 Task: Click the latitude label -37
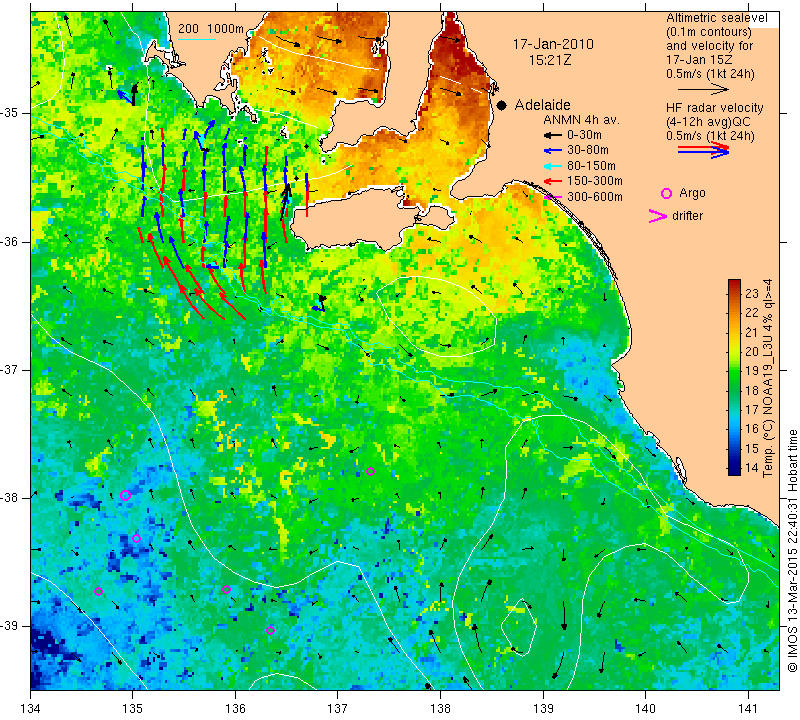coord(10,369)
